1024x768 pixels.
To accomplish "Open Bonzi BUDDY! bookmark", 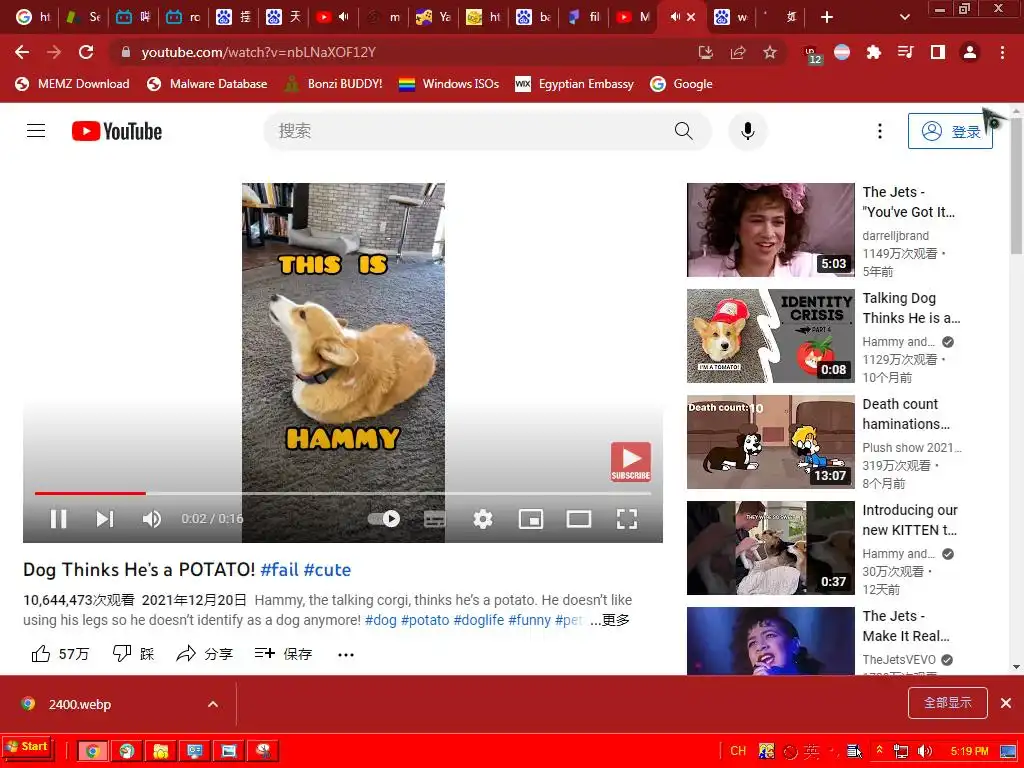I will [x=334, y=84].
